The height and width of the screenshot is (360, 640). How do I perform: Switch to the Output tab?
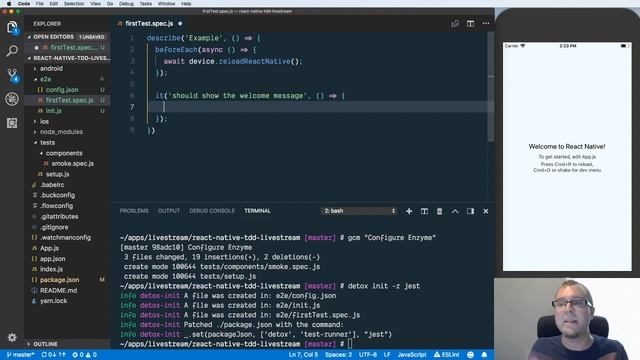[169, 211]
